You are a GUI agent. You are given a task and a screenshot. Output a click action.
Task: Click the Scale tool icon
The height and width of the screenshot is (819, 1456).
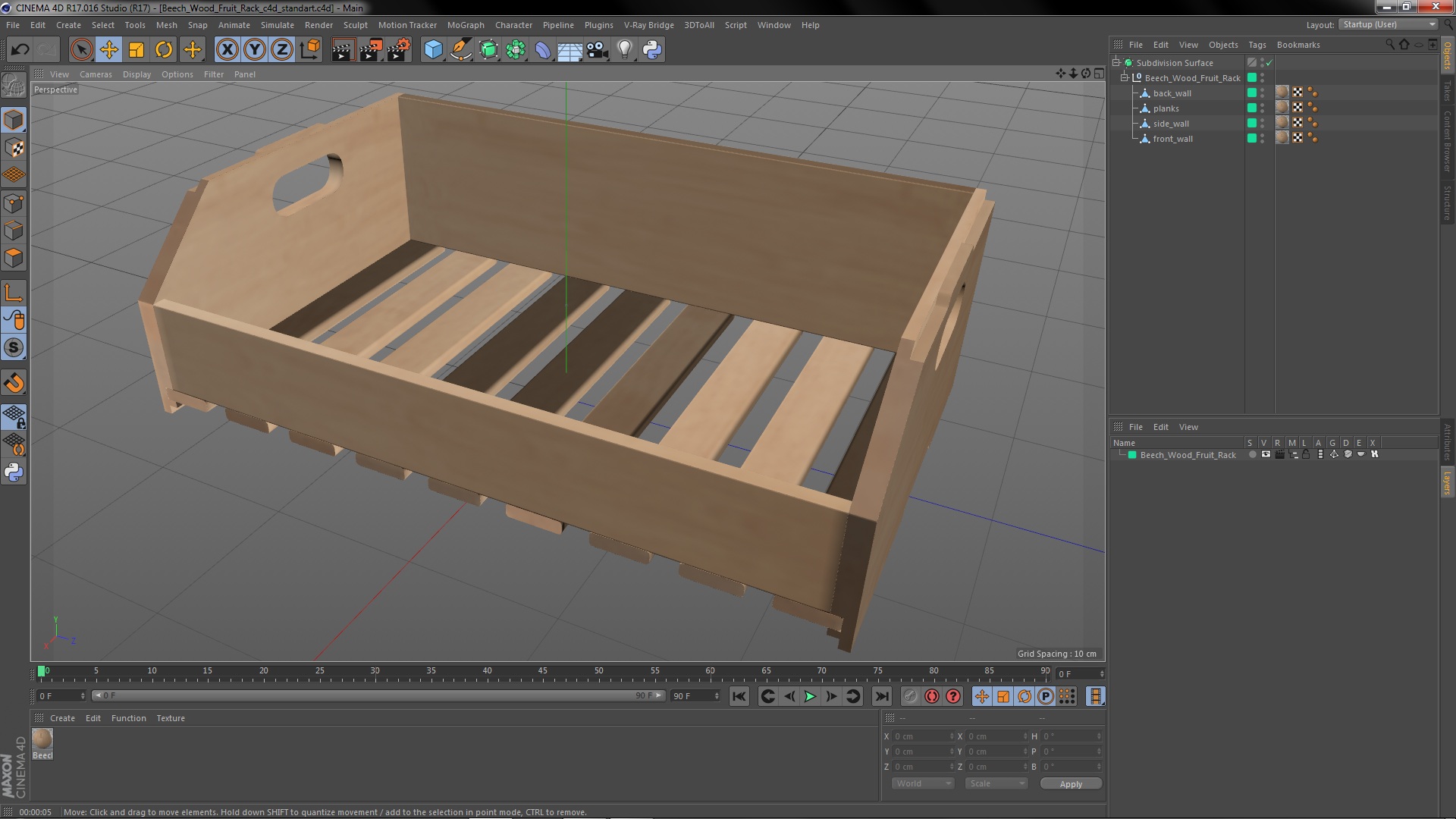(x=136, y=50)
